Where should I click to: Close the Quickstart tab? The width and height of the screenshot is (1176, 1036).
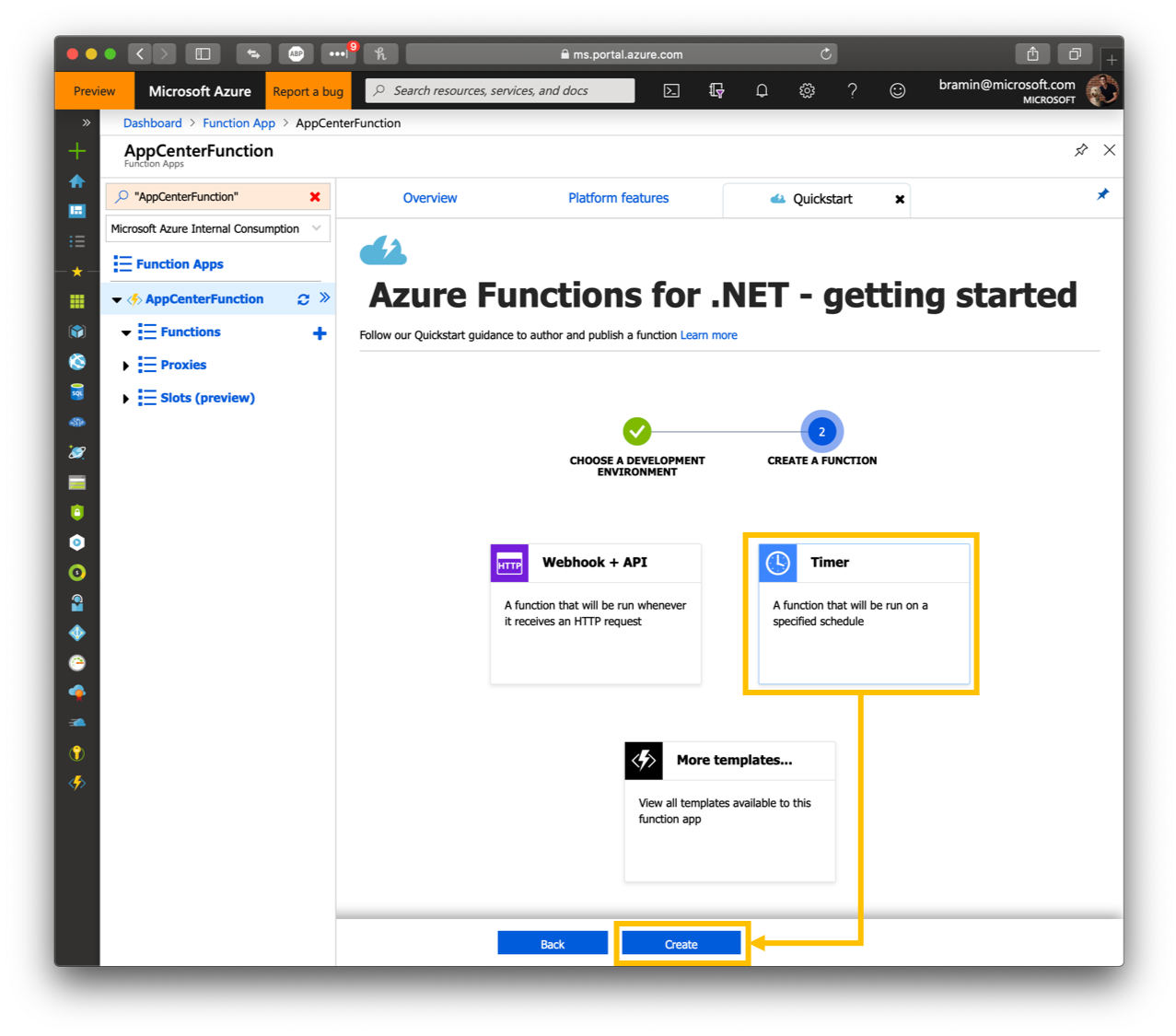click(x=900, y=199)
